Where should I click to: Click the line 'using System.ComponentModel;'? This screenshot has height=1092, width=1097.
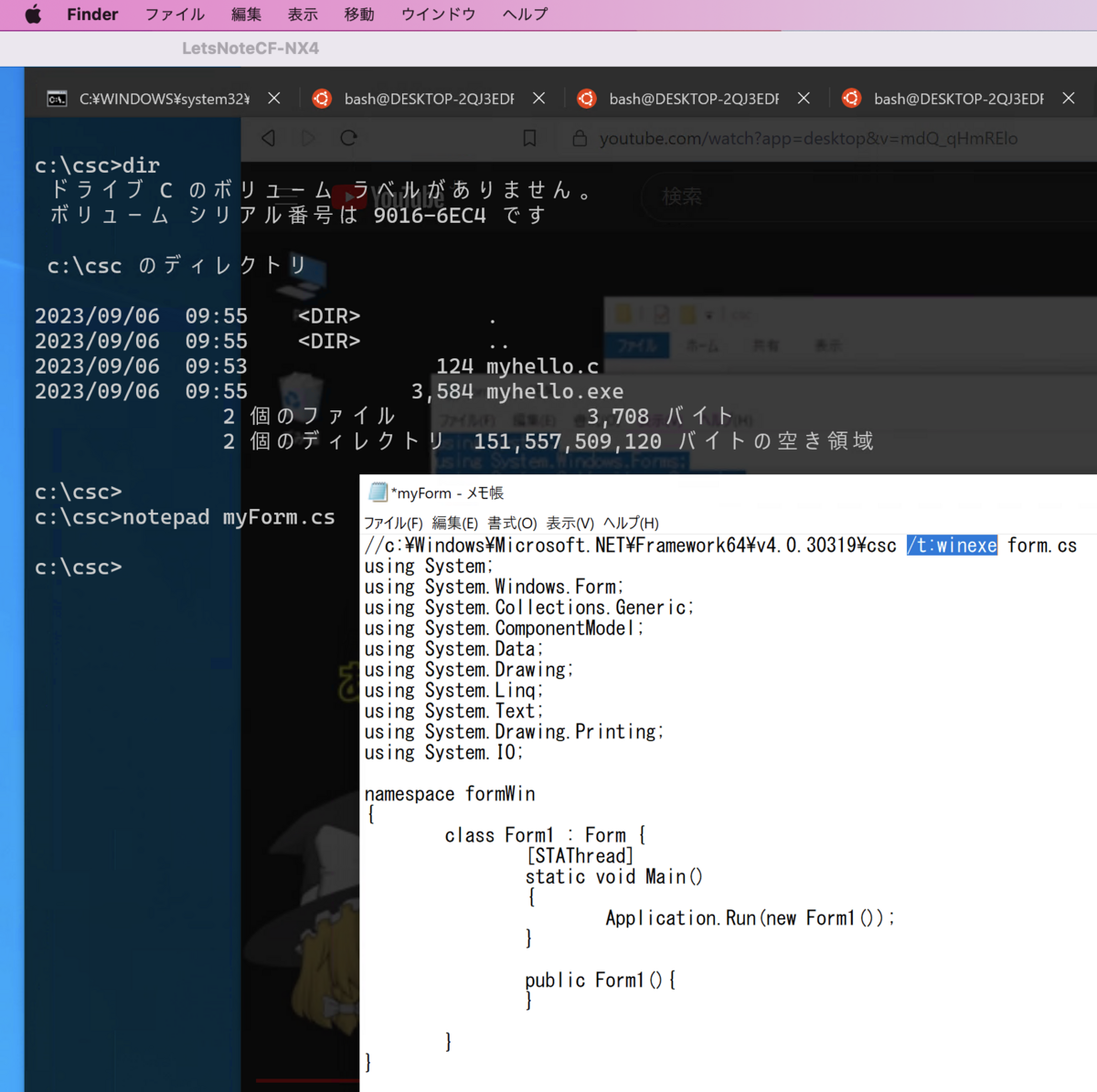(504, 629)
